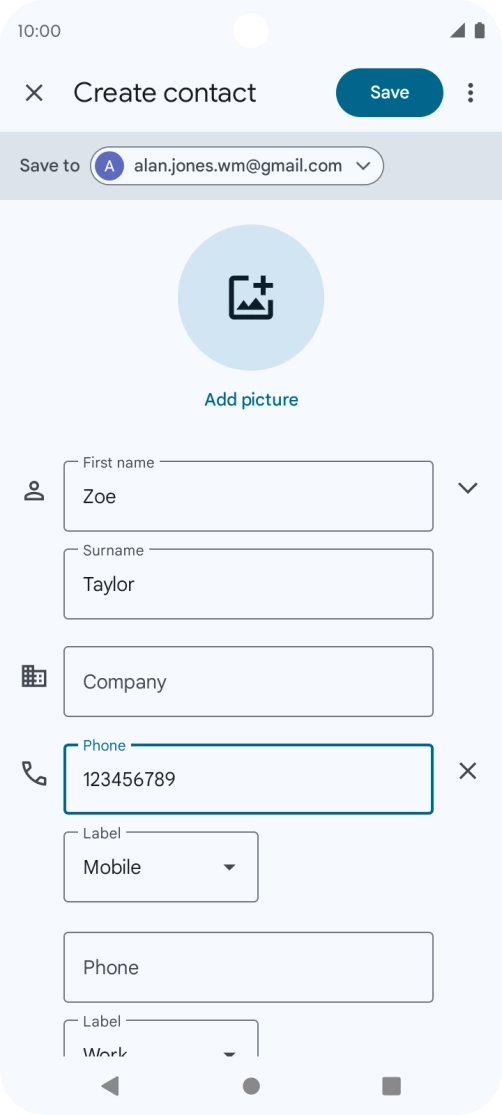Open the Mobile label dropdown
The height and width of the screenshot is (1115, 502).
pyautogui.click(x=161, y=867)
